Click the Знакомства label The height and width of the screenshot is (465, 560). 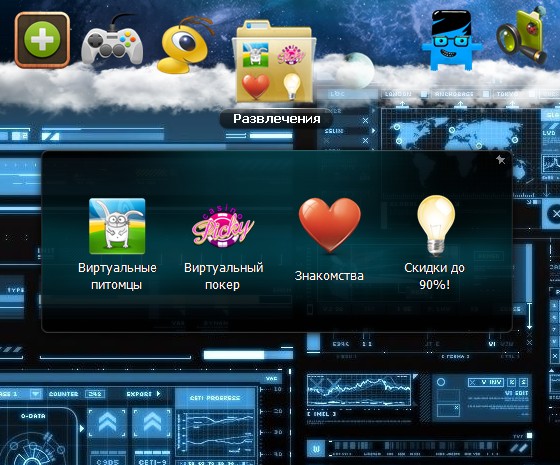(x=329, y=276)
